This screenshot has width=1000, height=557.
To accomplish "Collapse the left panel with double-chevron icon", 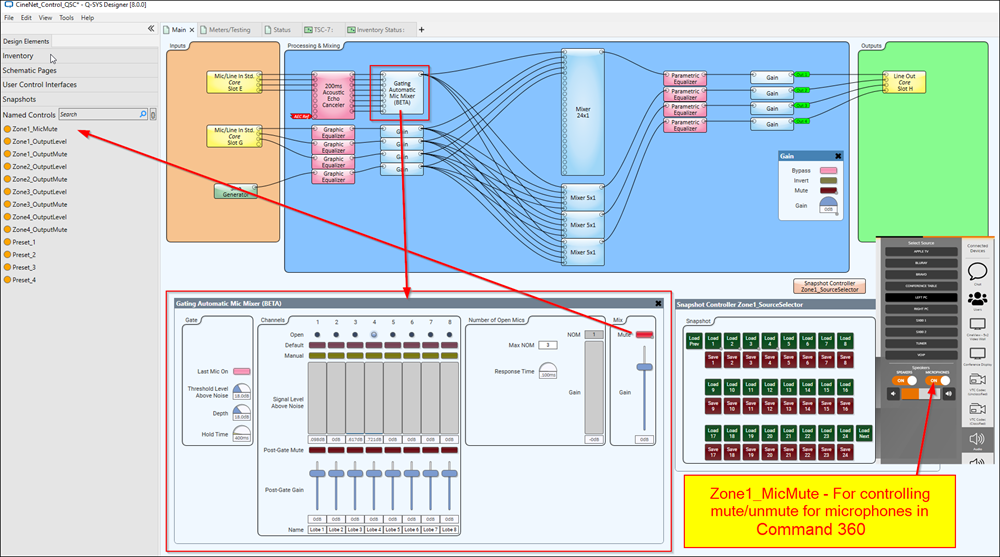I will coord(150,29).
